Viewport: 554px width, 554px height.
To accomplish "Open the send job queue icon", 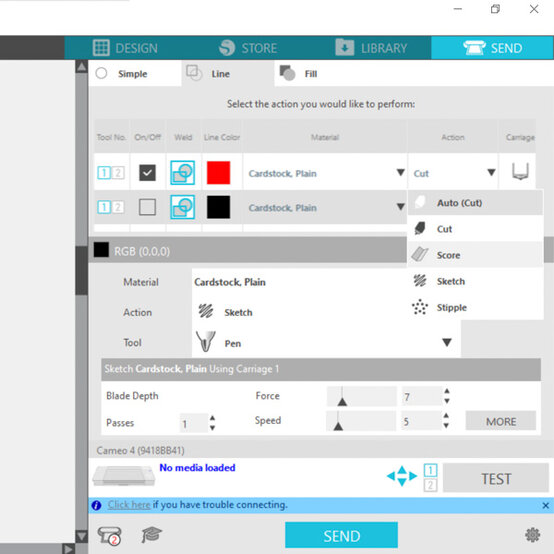I will [x=110, y=535].
